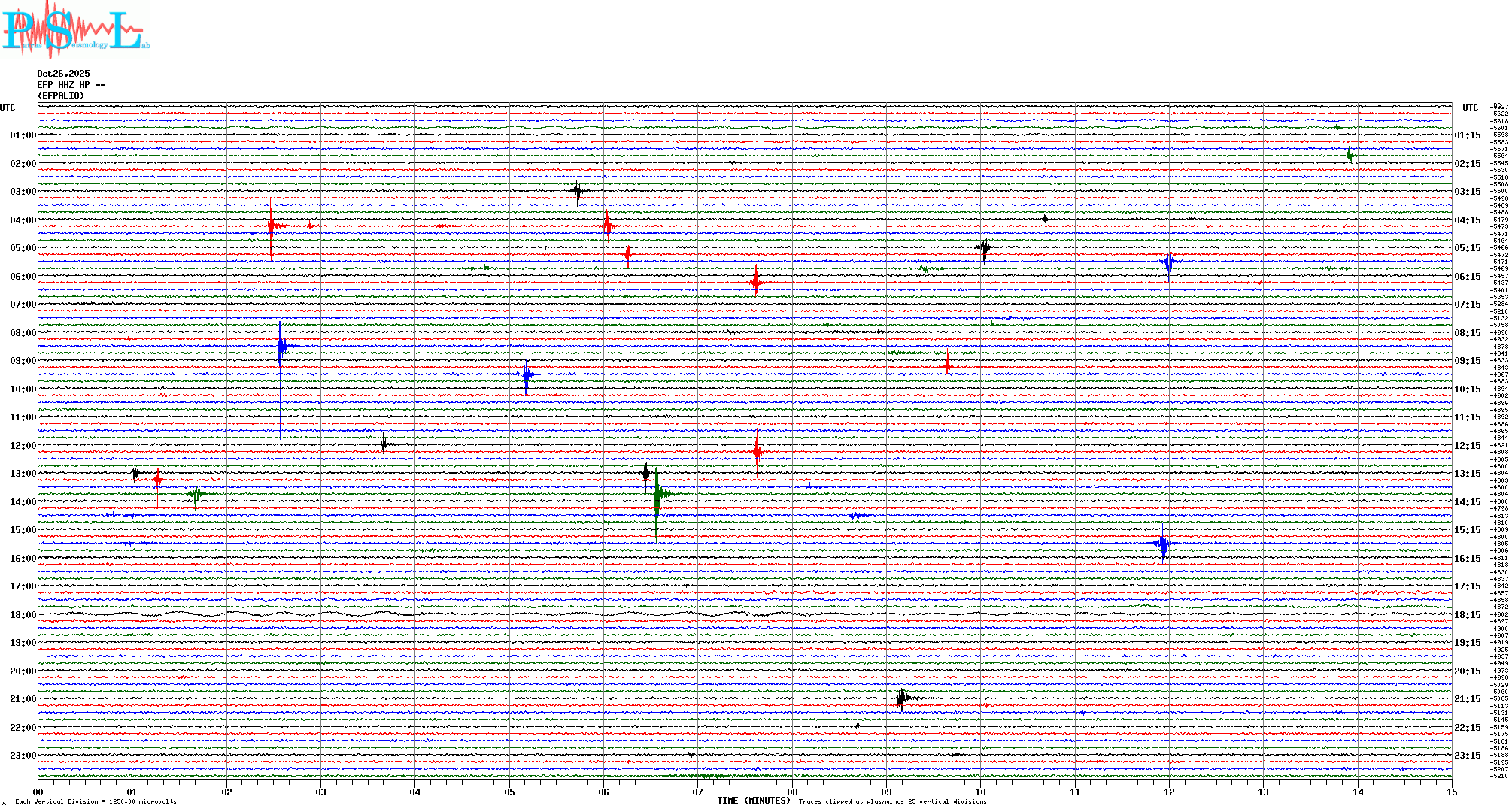Click the (EFPALIO) station name text
Screen dimensions: 1512x812
click(61, 96)
